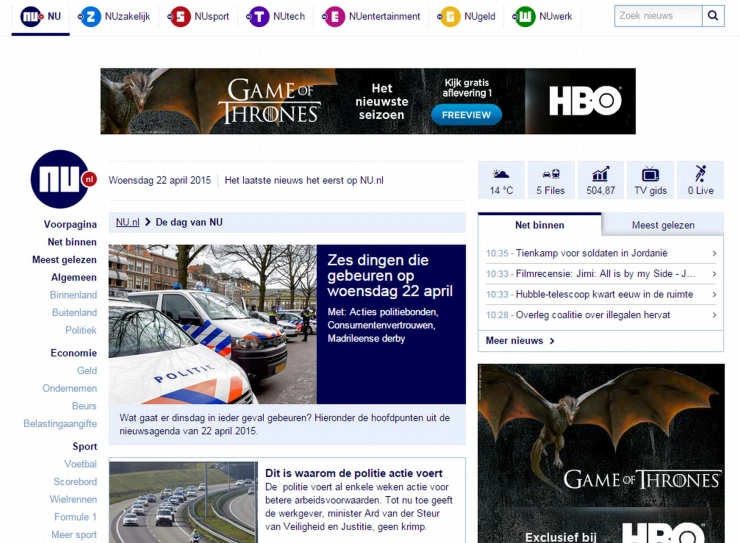740x543 pixels.
Task: Open headline Filmrecensie: Jimi: All is by my Side
Action: tap(605, 274)
